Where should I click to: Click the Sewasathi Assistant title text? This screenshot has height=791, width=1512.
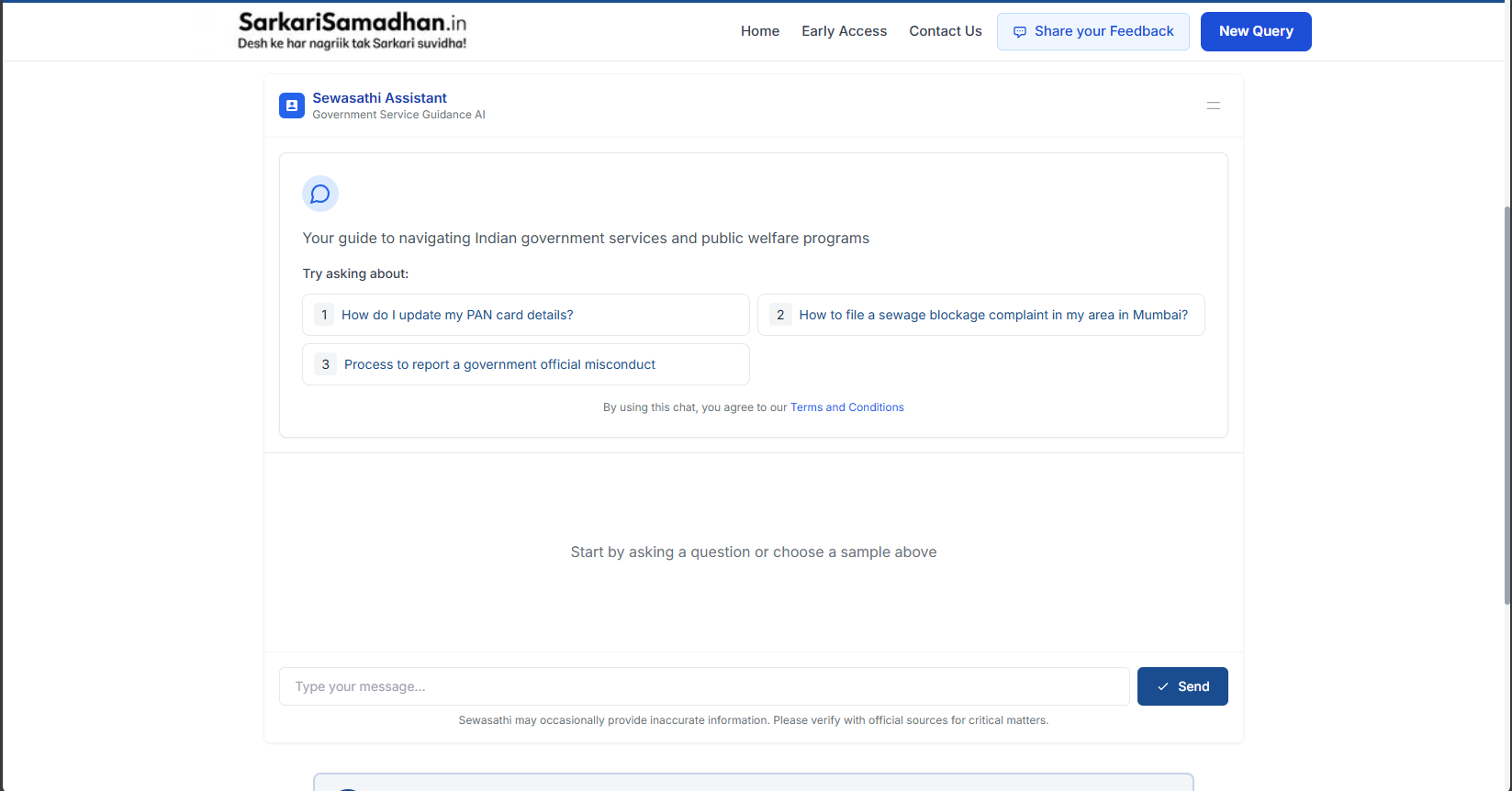[380, 98]
